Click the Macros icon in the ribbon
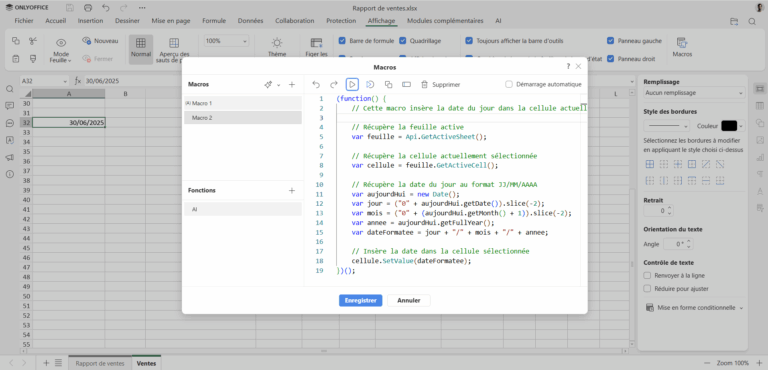Viewport: 768px width, 370px height. (x=682, y=43)
